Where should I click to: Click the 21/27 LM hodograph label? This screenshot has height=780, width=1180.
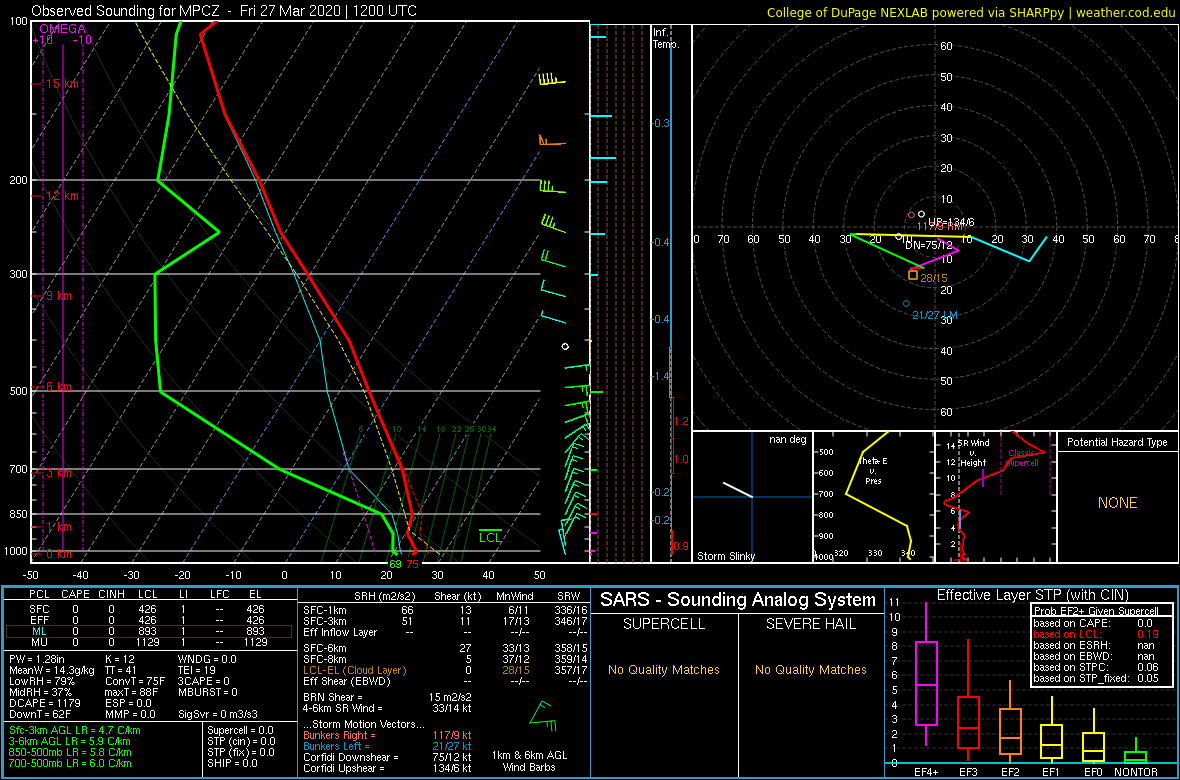pos(934,315)
